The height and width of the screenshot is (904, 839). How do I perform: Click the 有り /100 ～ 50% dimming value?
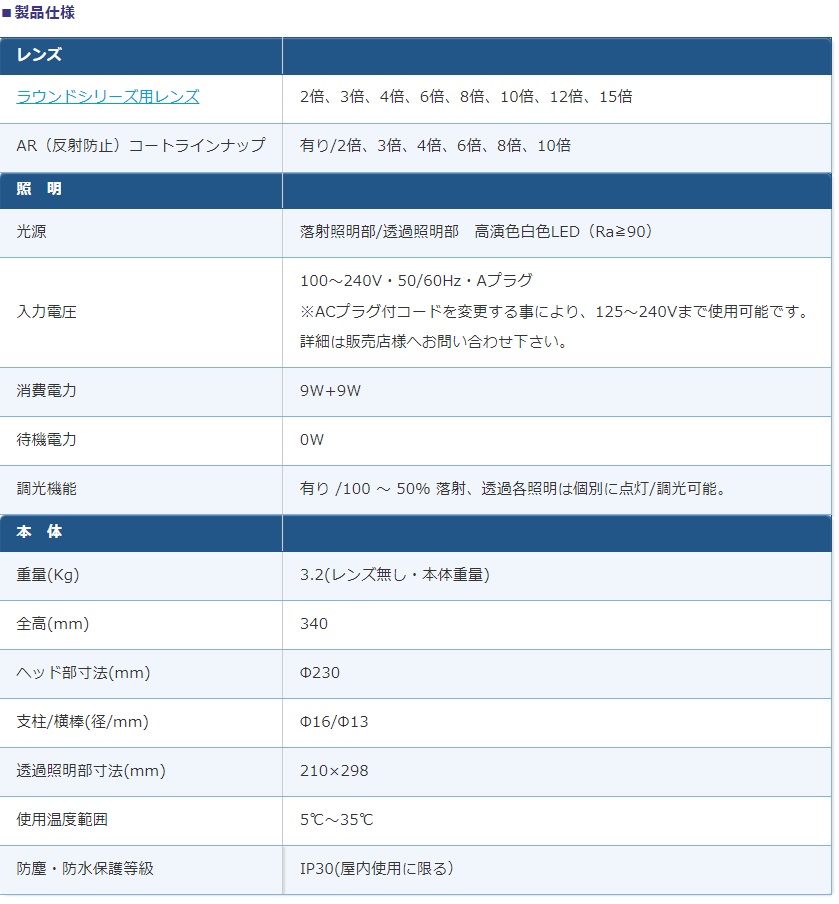point(513,489)
